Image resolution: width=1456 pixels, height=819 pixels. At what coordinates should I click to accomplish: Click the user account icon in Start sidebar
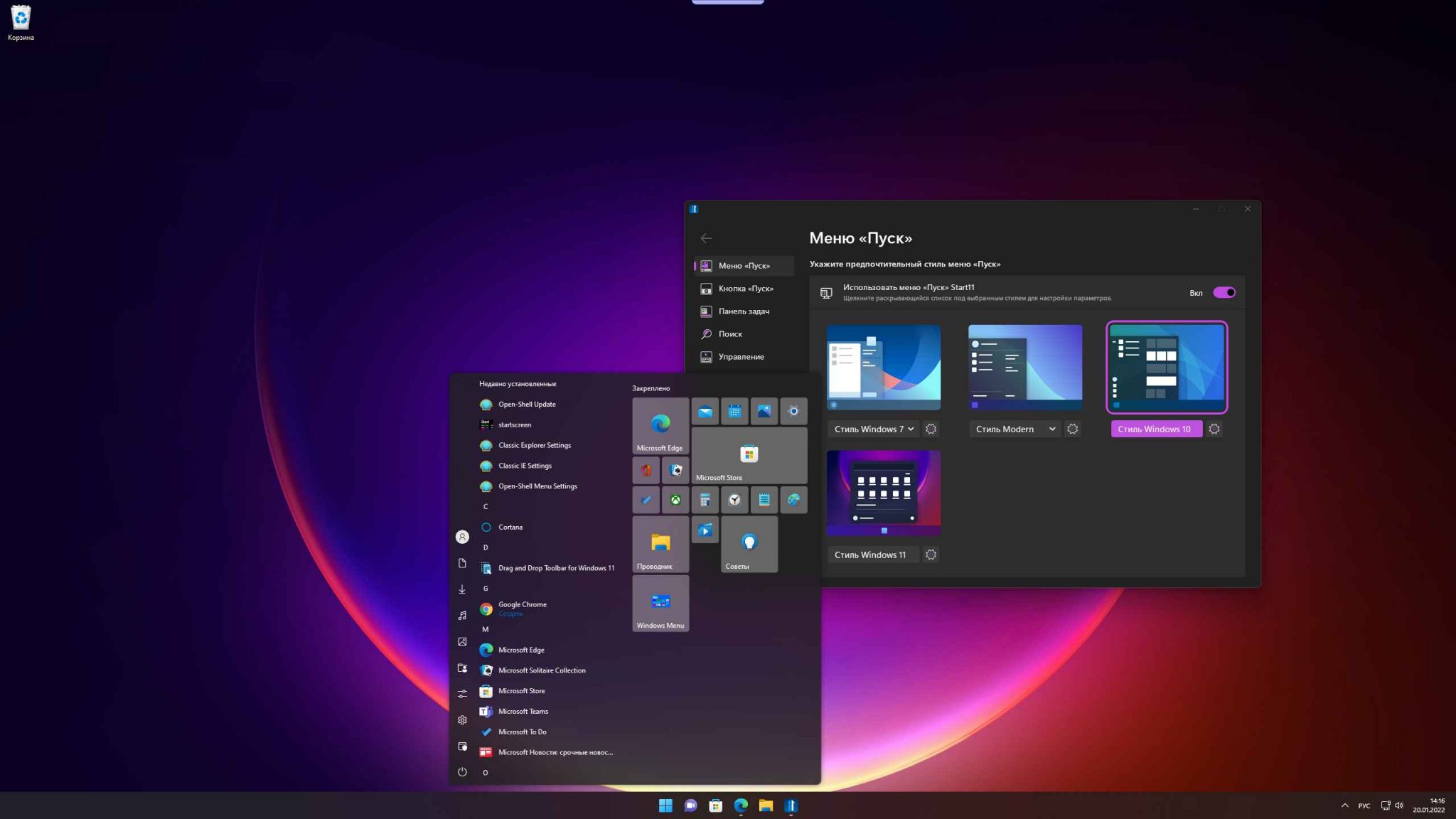[x=462, y=537]
